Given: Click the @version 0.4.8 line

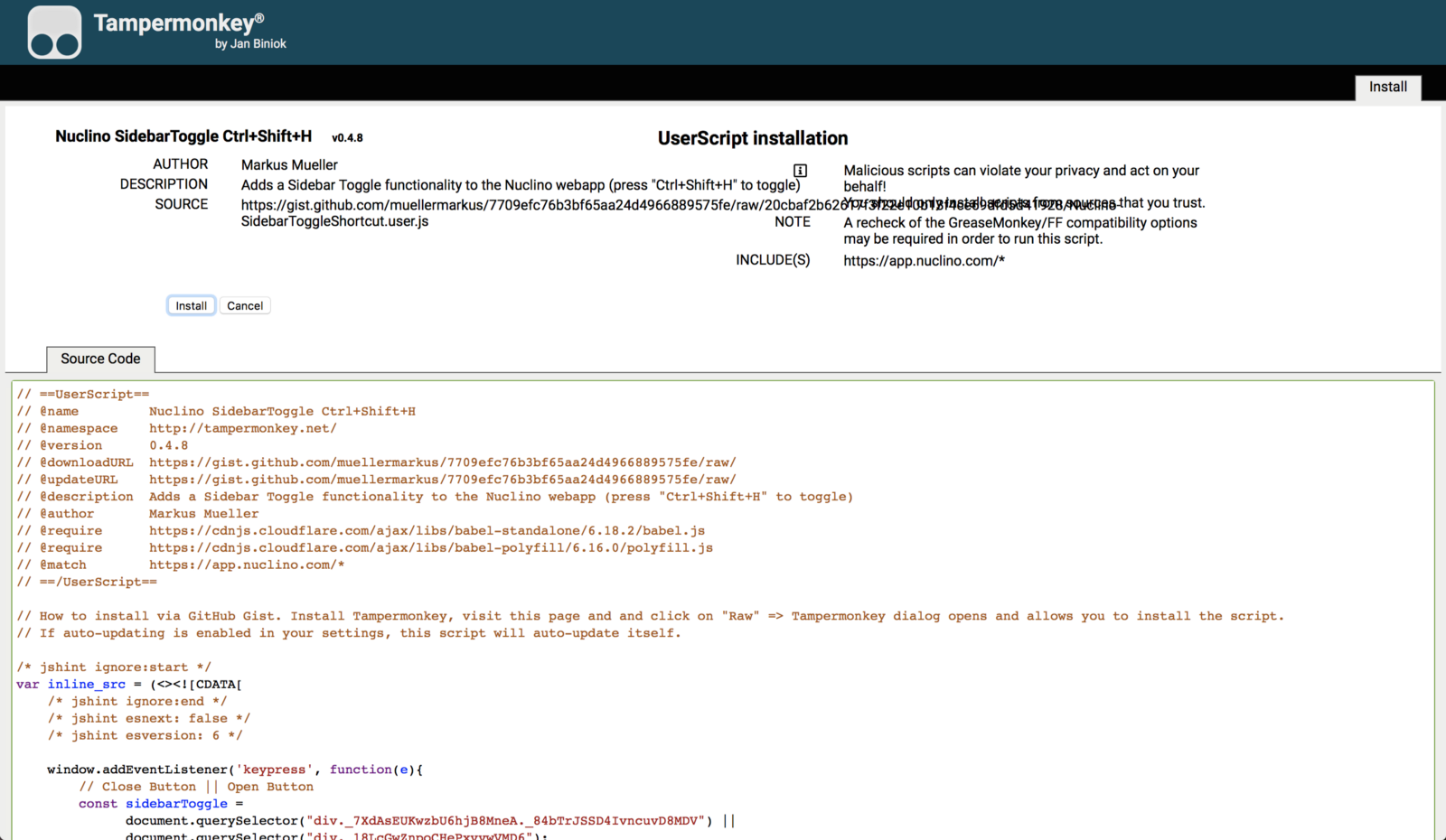Looking at the screenshot, I should 102,446.
